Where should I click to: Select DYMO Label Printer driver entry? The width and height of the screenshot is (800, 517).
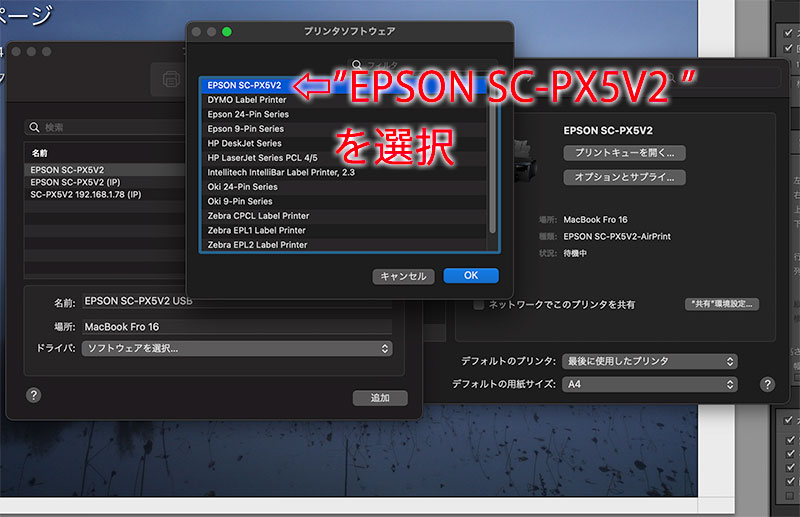(x=343, y=100)
